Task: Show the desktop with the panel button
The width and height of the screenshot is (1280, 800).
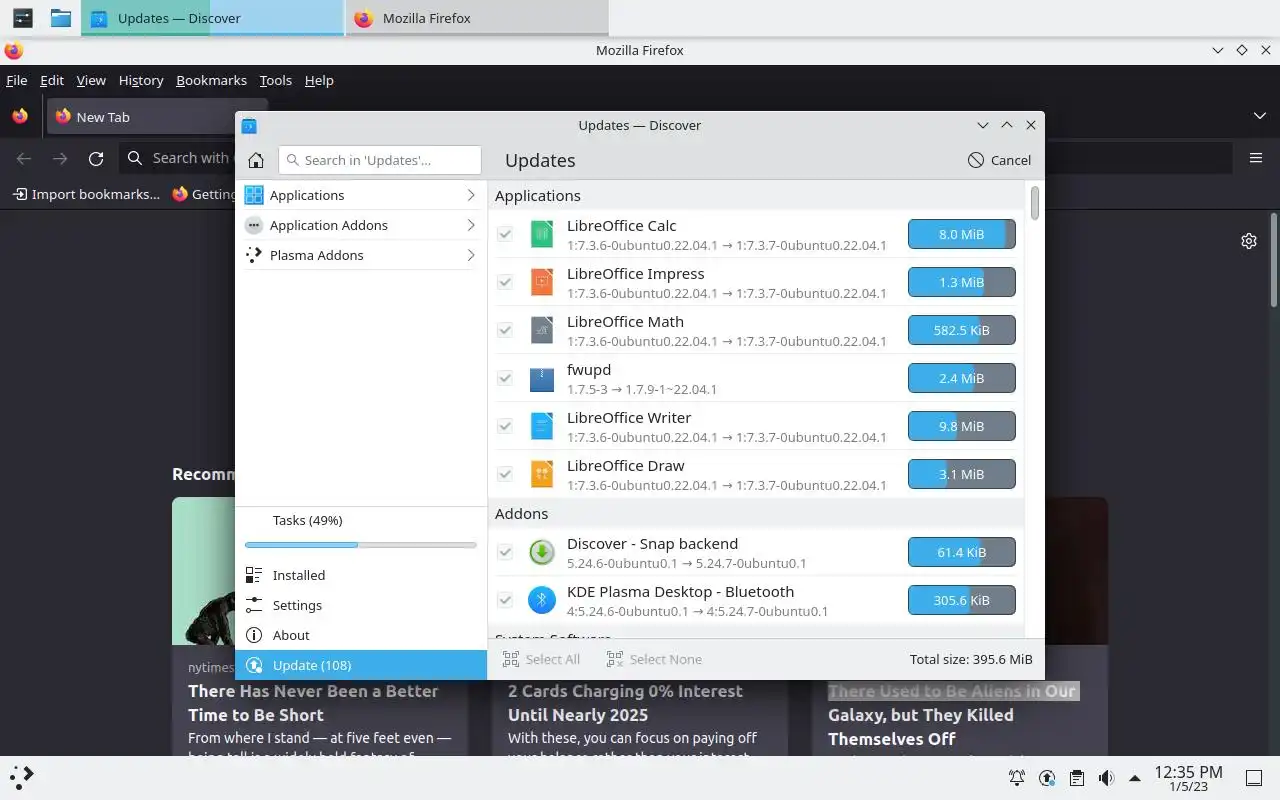Action: pos(1253,778)
